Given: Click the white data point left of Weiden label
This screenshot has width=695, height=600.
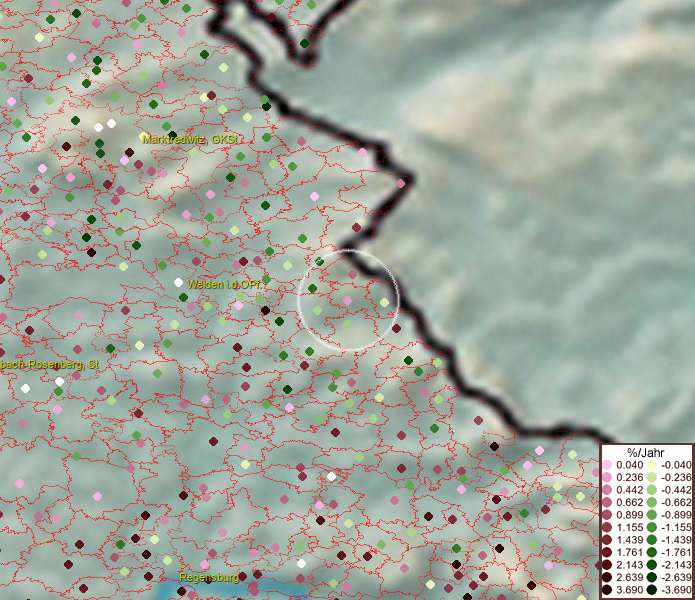Looking at the screenshot, I should click(x=178, y=282).
